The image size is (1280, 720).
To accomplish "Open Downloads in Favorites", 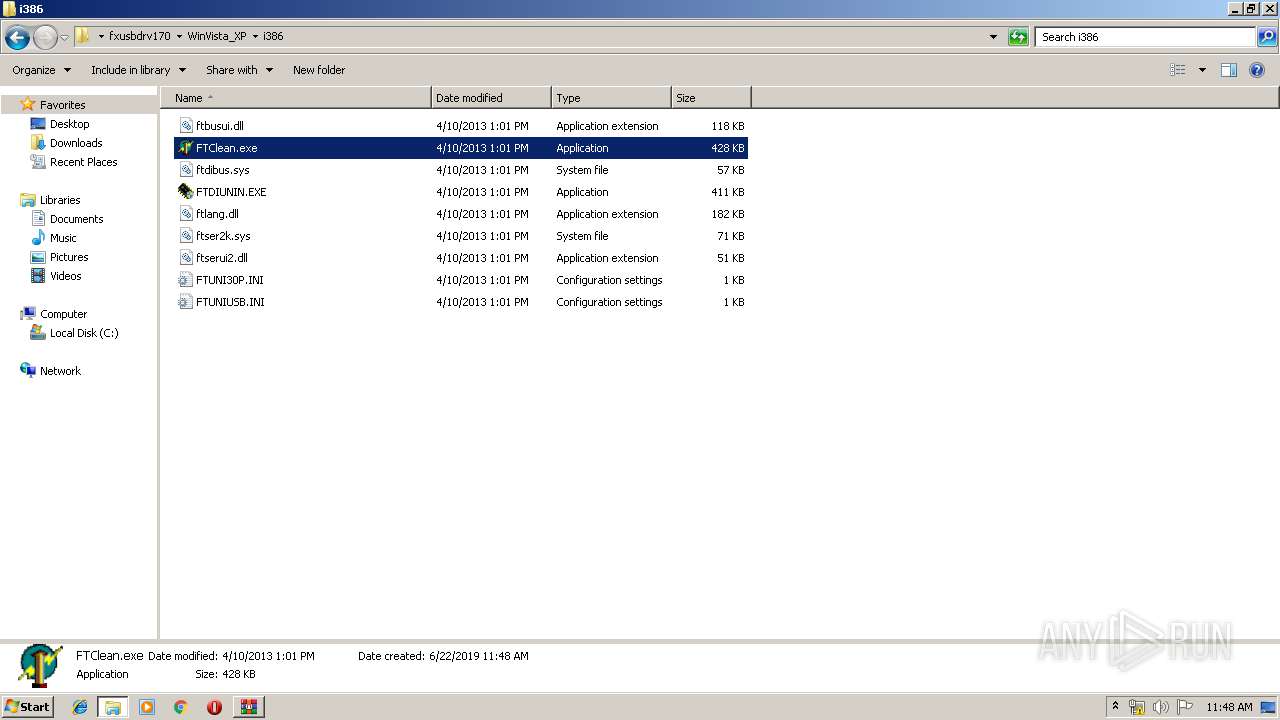I will pyautogui.click(x=76, y=143).
